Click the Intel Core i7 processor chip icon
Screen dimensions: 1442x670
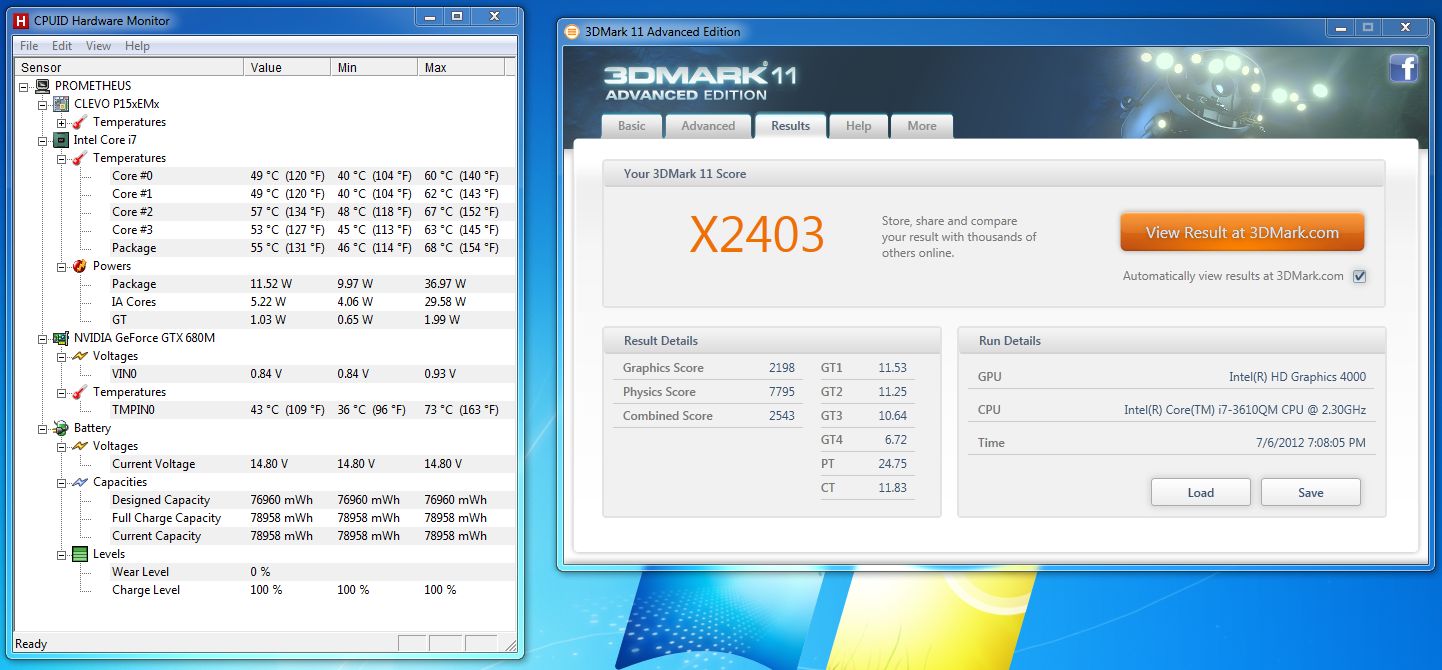coord(62,140)
